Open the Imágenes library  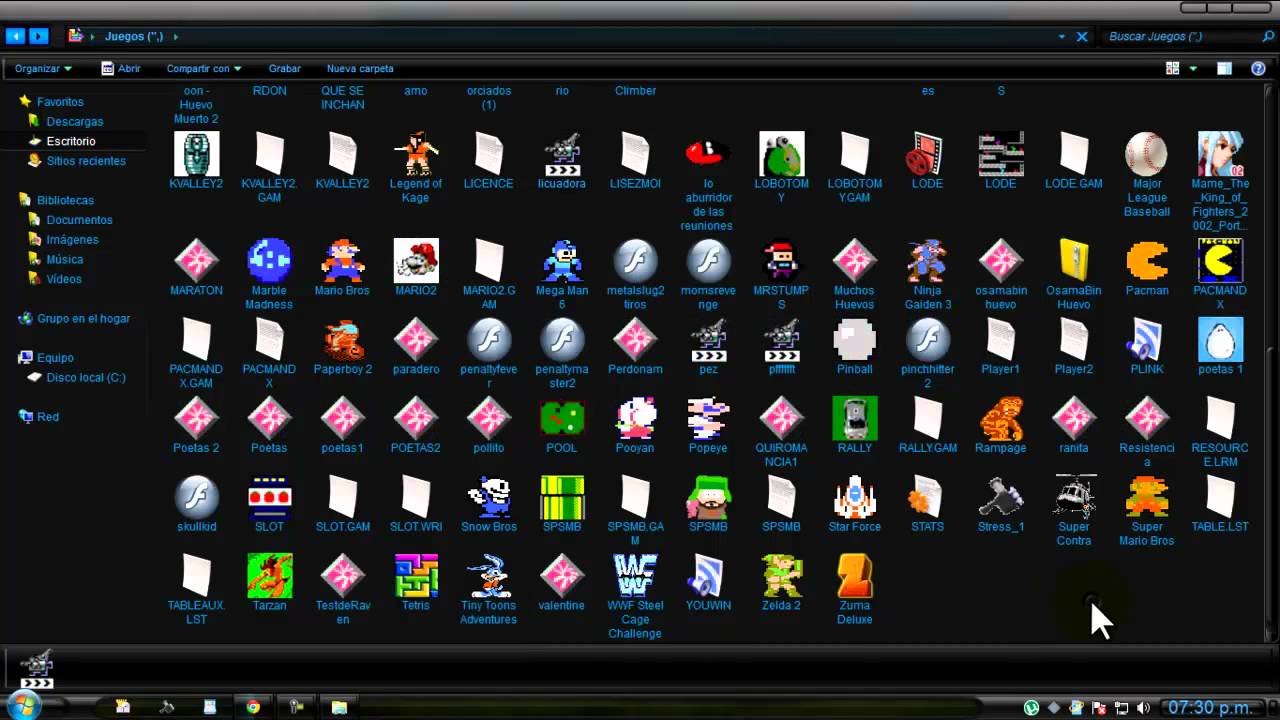click(72, 240)
